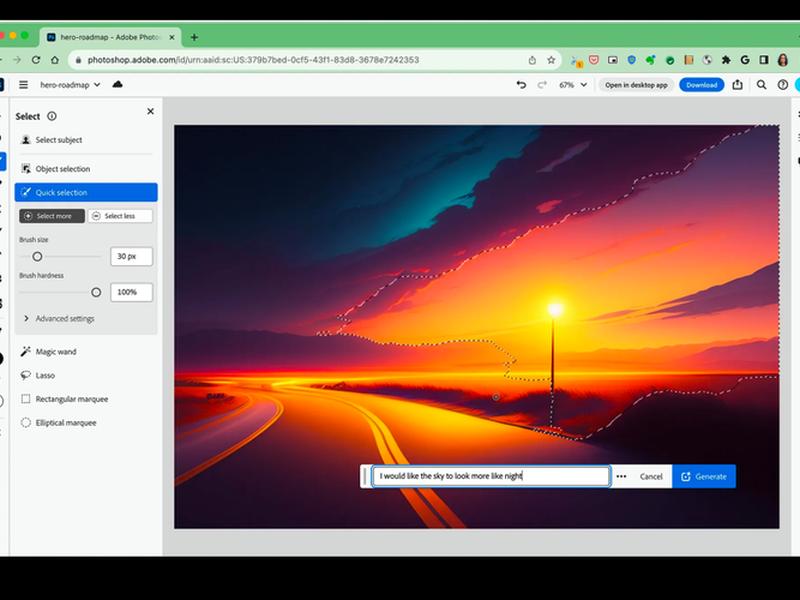This screenshot has width=800, height=600.
Task: Click the info icon next to Select
Action: [52, 116]
